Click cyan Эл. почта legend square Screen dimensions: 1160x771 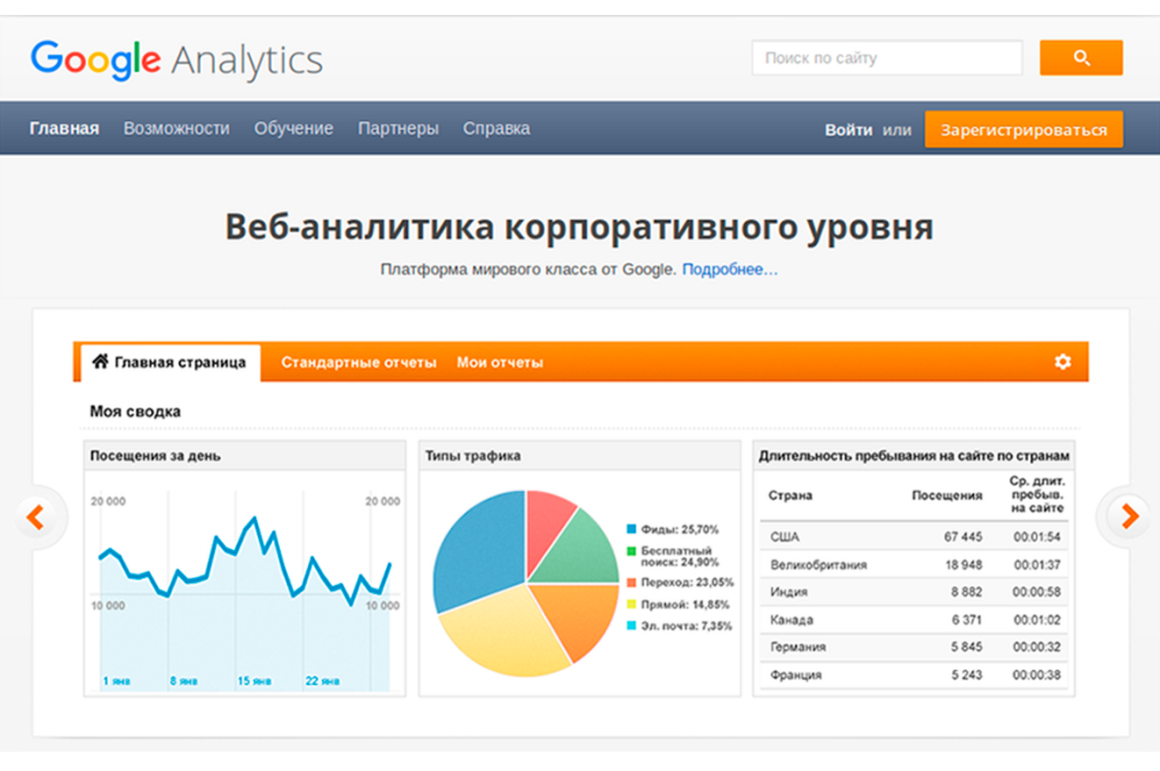(x=631, y=626)
